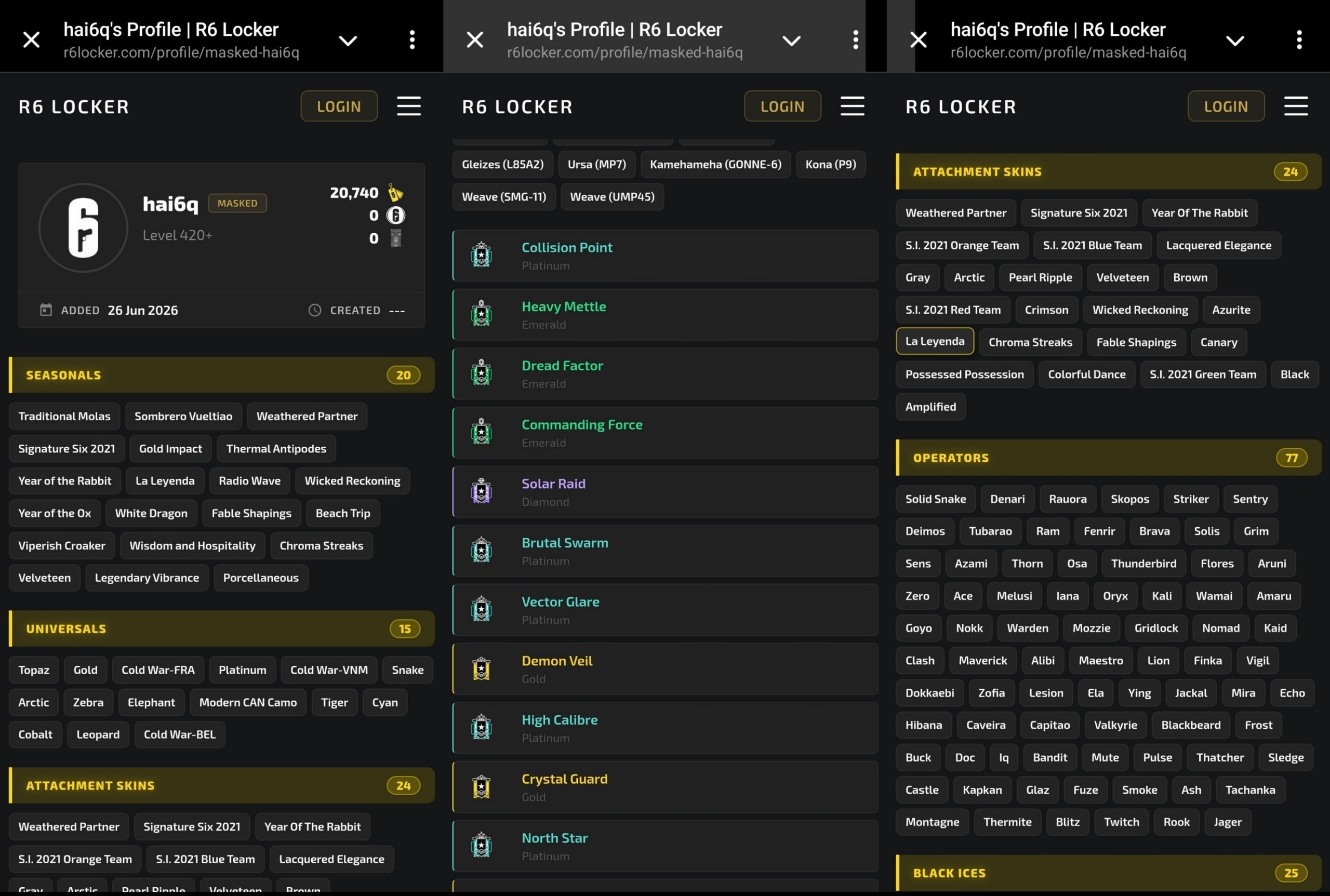1330x896 pixels.
Task: Select the highlighted La Leyenda attachment skin
Action: tap(935, 341)
